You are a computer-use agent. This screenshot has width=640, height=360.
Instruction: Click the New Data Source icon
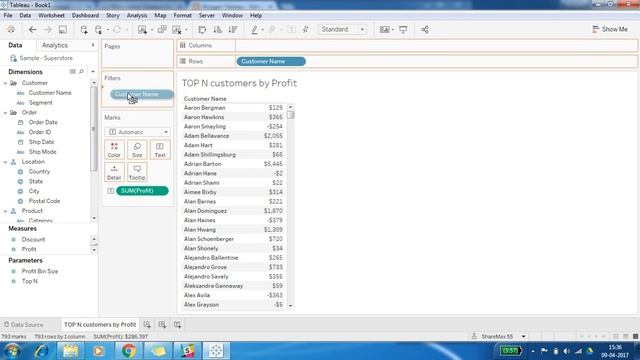tap(84, 29)
